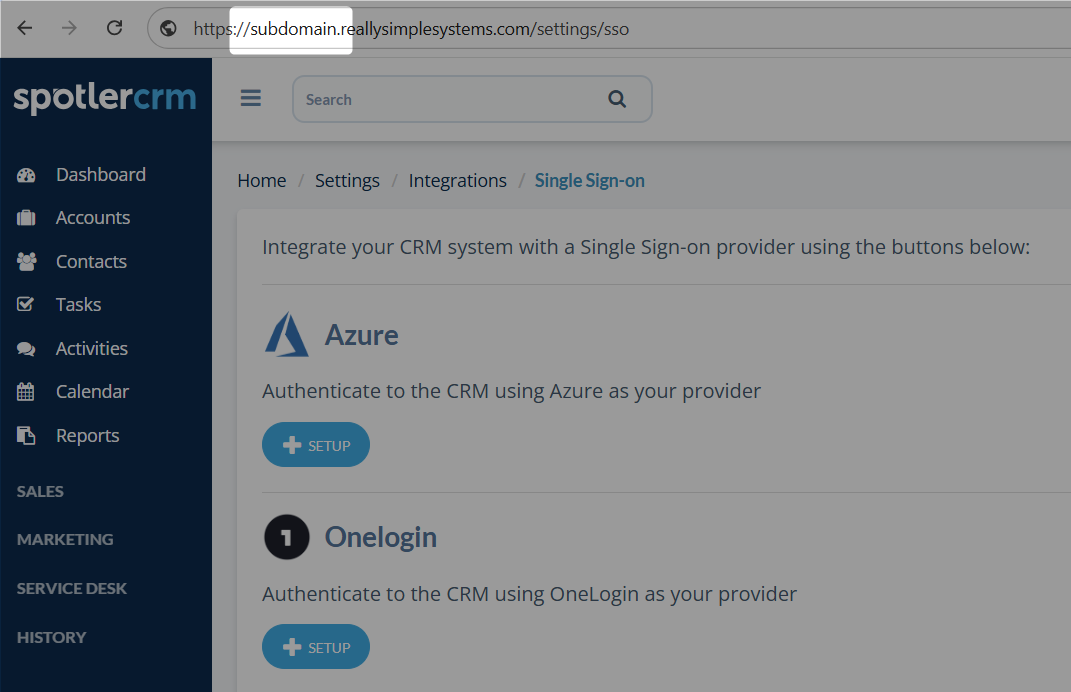Click the browser back arrow
Viewport: 1071px width, 692px height.
25,28
